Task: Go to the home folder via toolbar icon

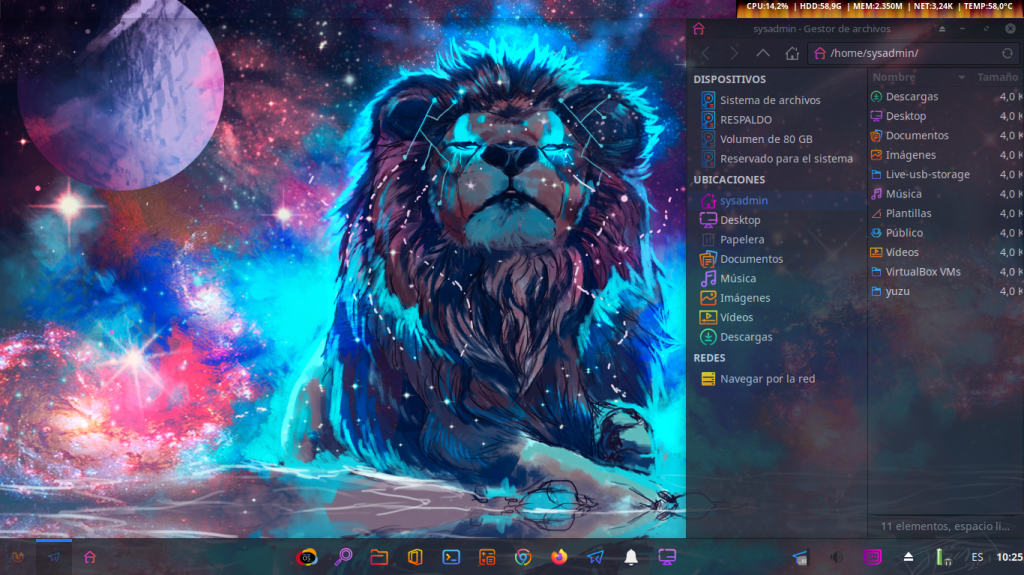Action: coord(792,53)
